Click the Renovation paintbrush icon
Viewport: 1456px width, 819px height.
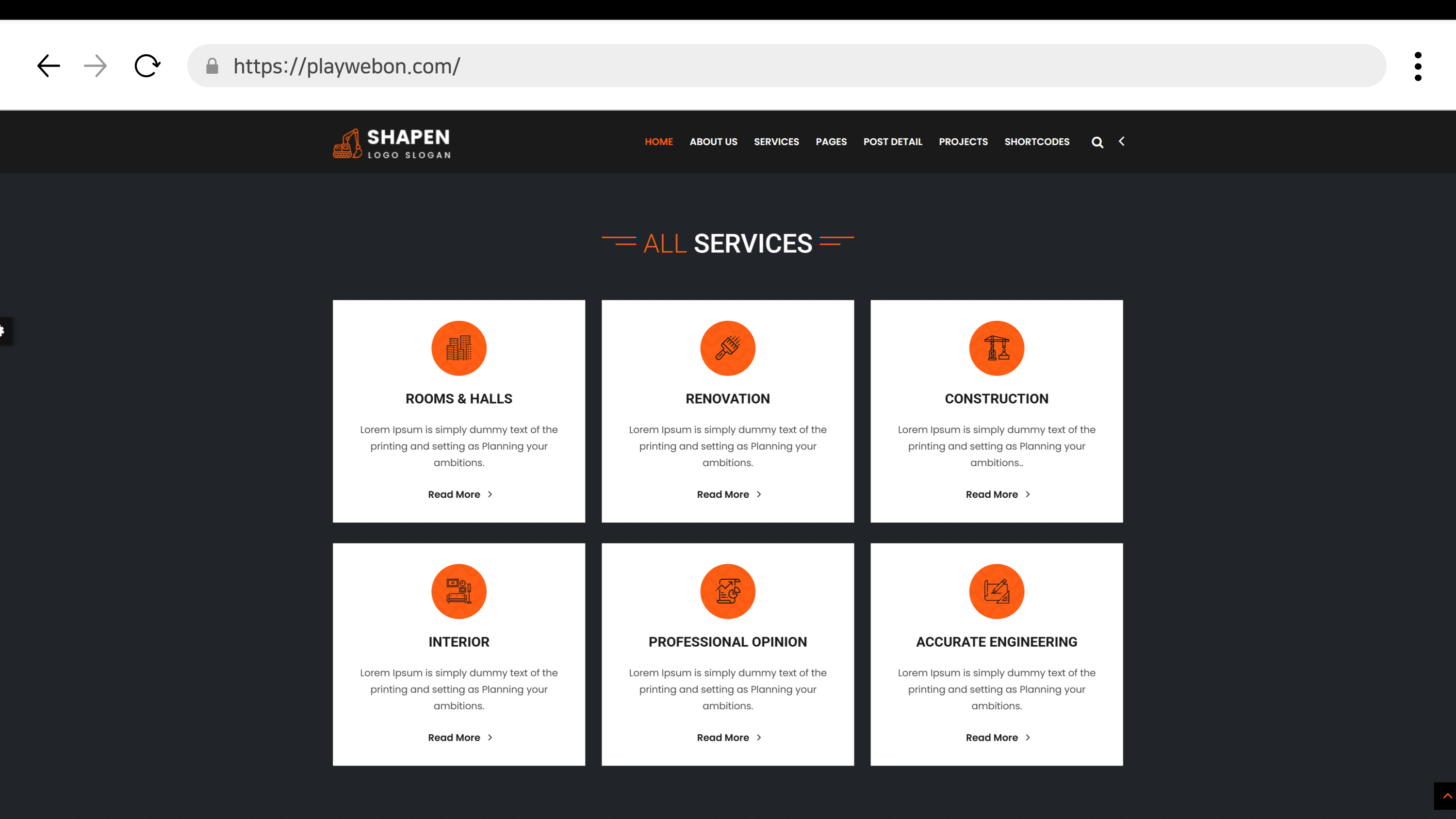(727, 348)
